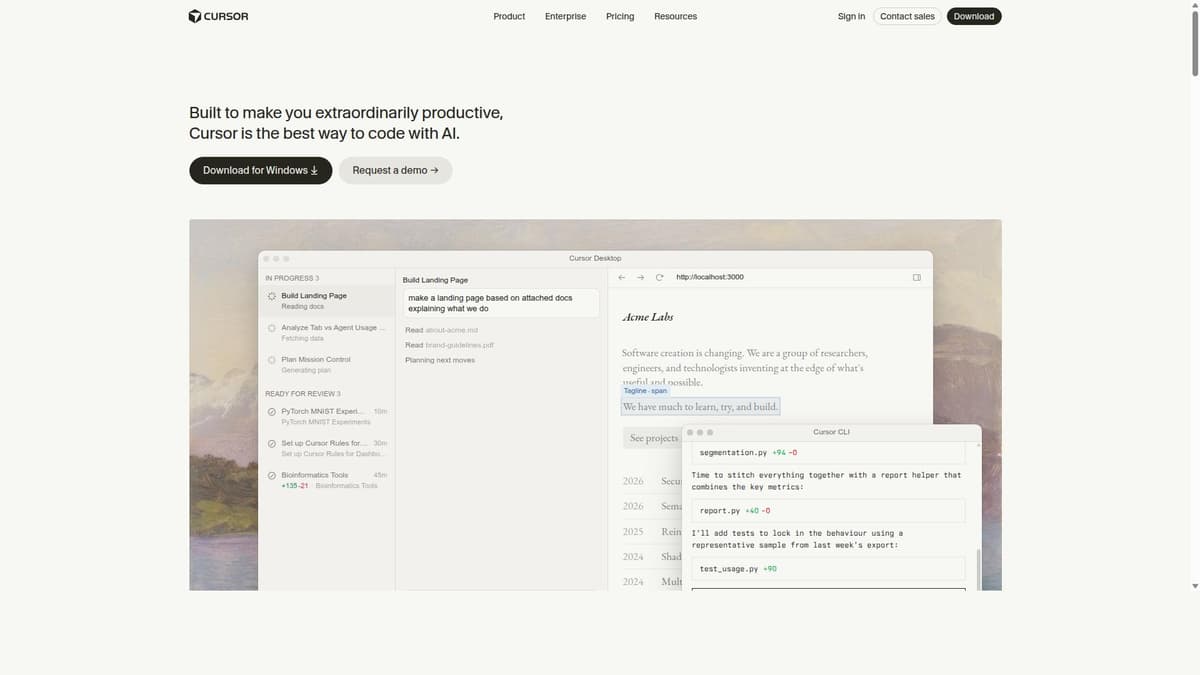Click Download for Windows button

(261, 170)
